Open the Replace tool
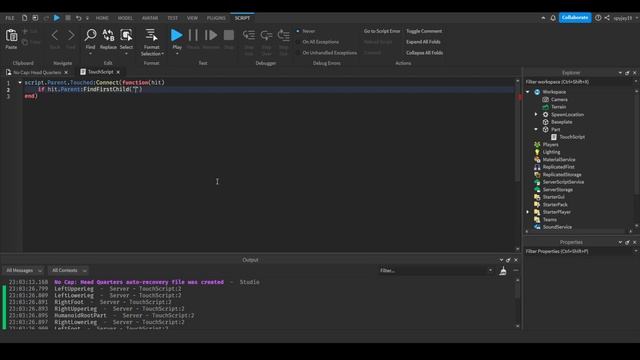640x360 pixels. (108, 36)
